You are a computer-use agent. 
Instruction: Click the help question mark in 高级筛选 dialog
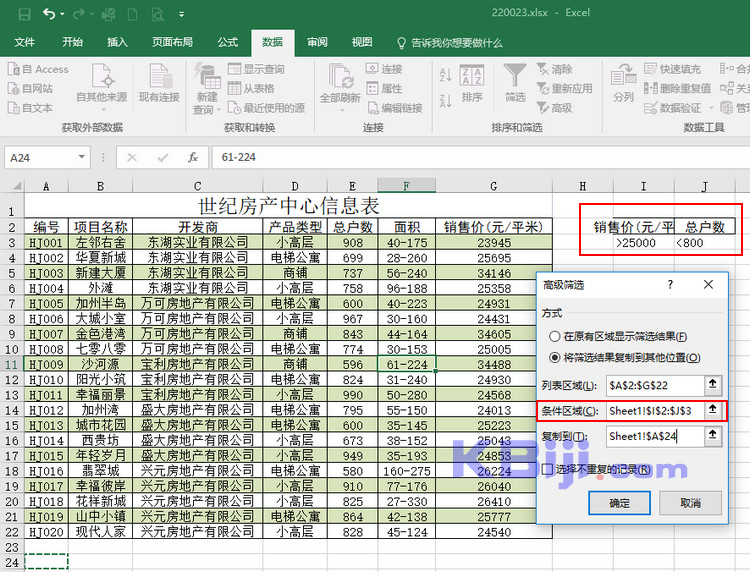tap(671, 285)
